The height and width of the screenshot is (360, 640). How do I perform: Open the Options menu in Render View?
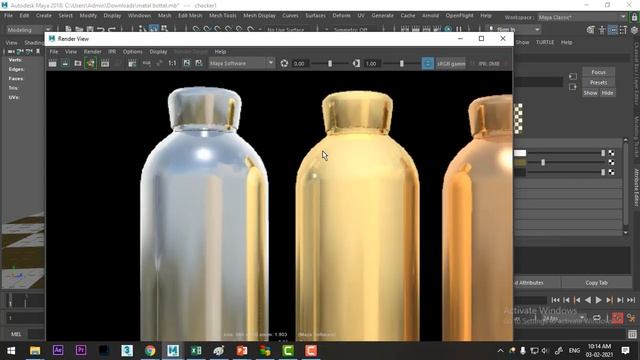(x=133, y=52)
